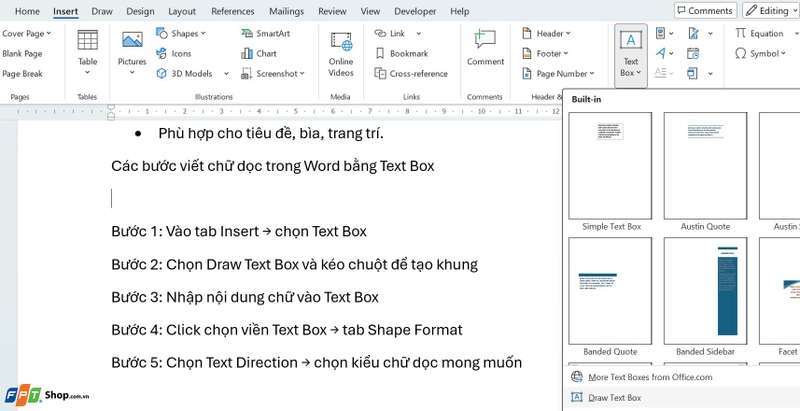Open the Mailings tab
The image size is (800, 411).
[286, 11]
